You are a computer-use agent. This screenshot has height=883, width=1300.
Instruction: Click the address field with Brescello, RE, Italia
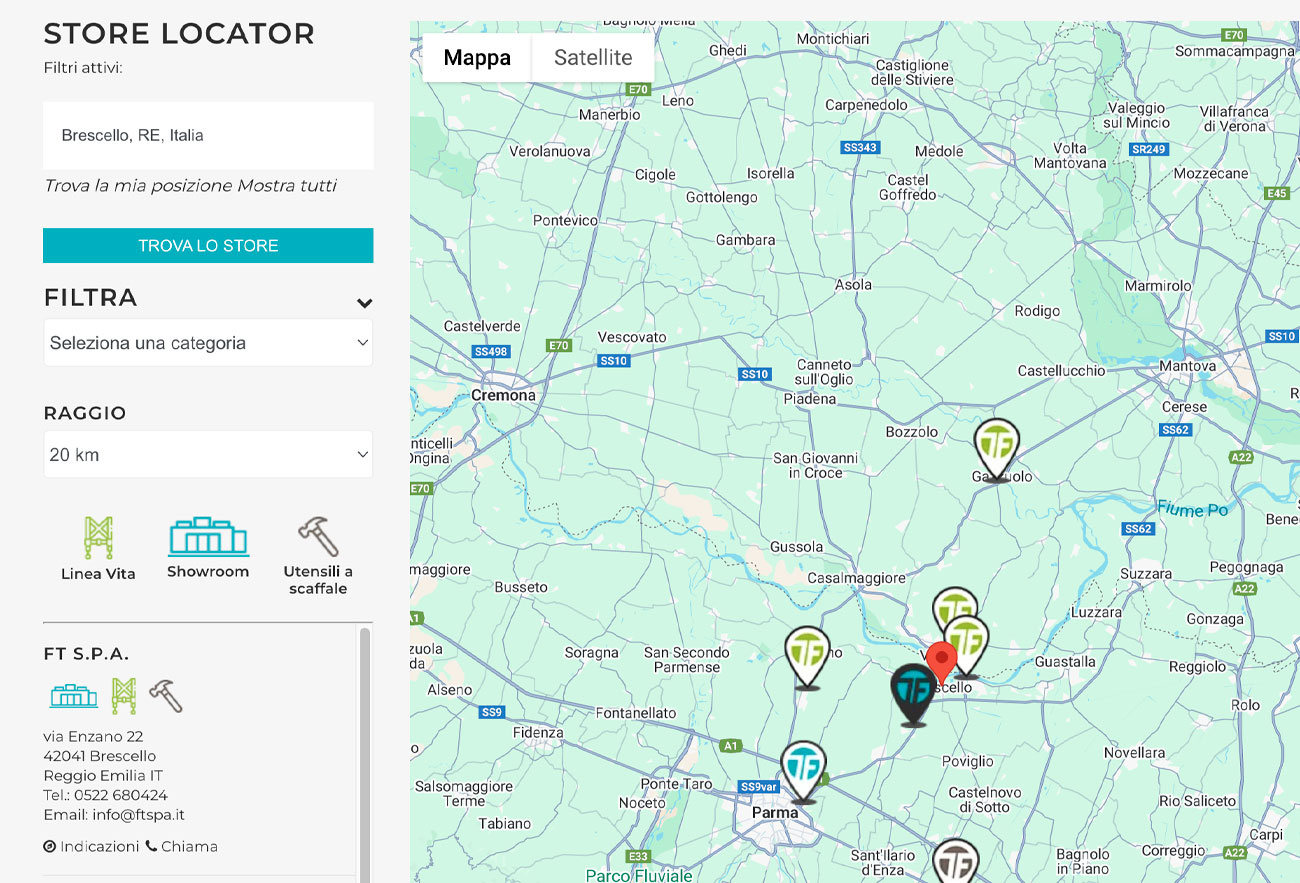point(208,135)
